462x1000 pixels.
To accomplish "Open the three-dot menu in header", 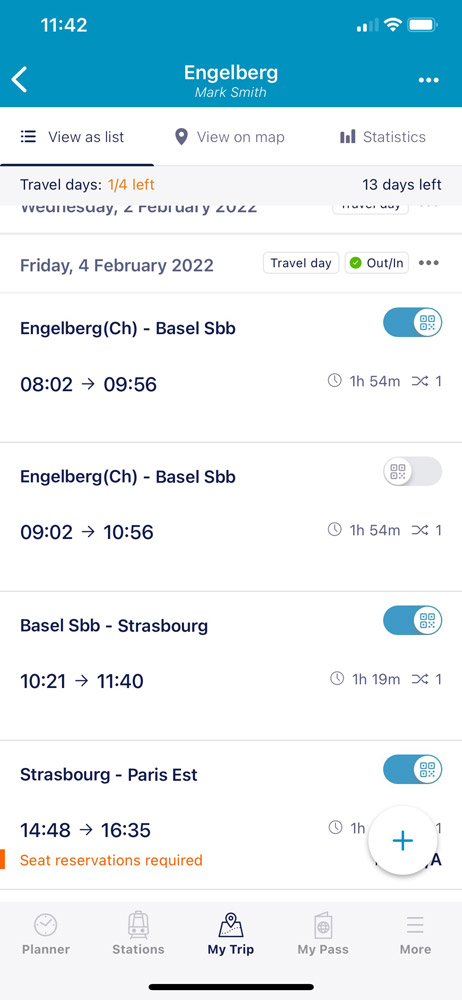I will tap(428, 80).
